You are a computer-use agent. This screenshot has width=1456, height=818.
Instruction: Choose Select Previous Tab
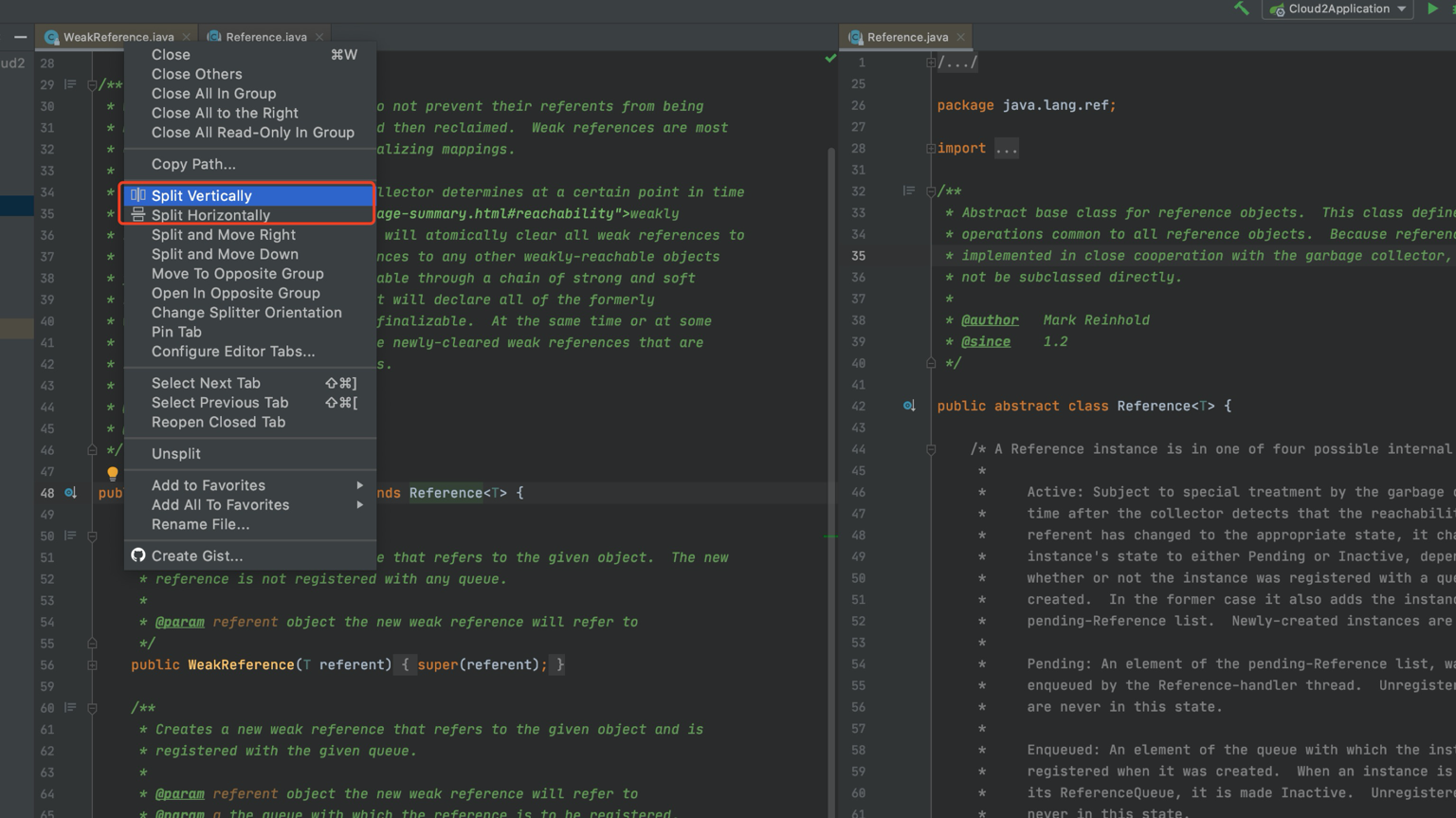(x=250, y=403)
